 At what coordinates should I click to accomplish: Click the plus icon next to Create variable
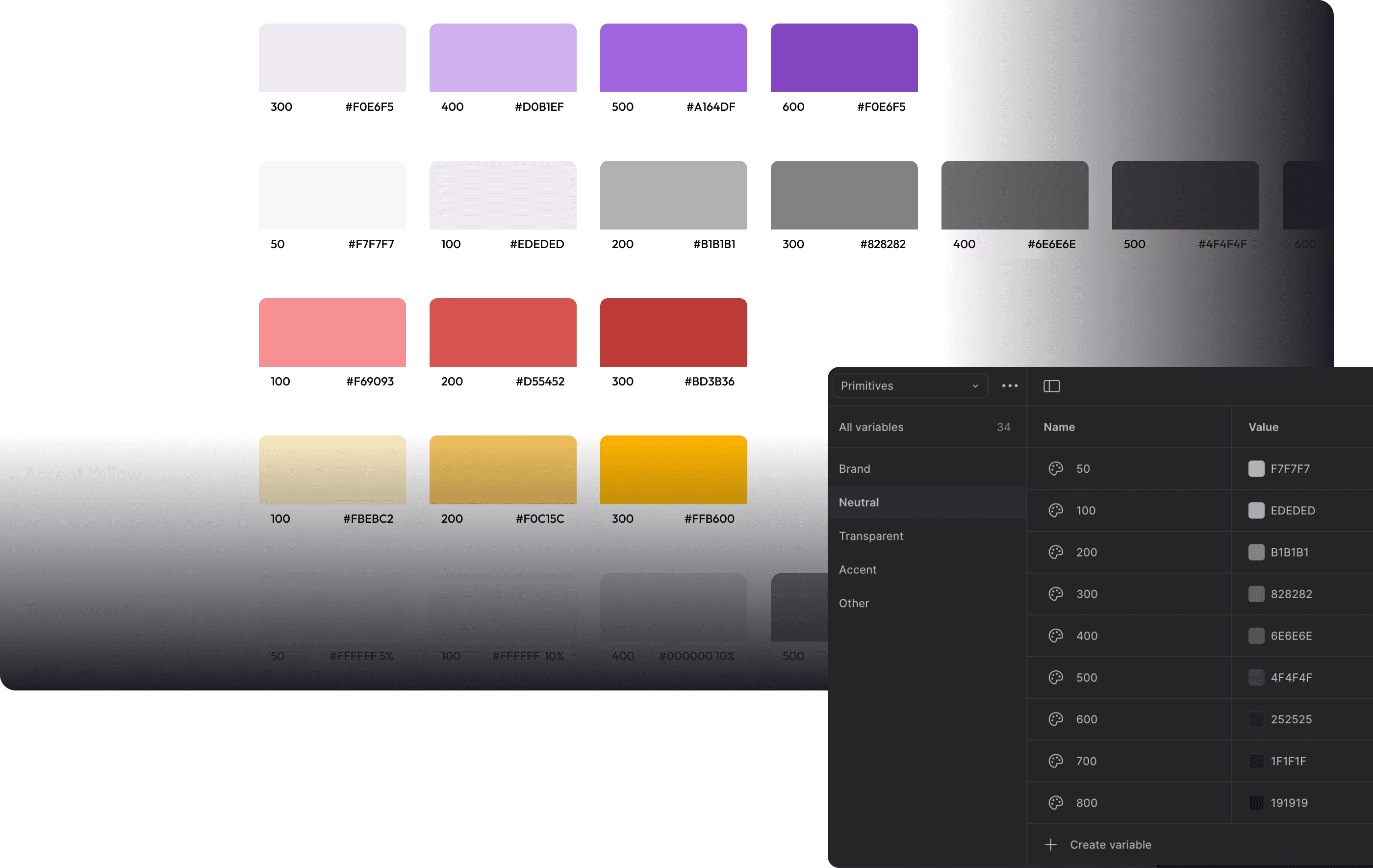[x=1051, y=844]
